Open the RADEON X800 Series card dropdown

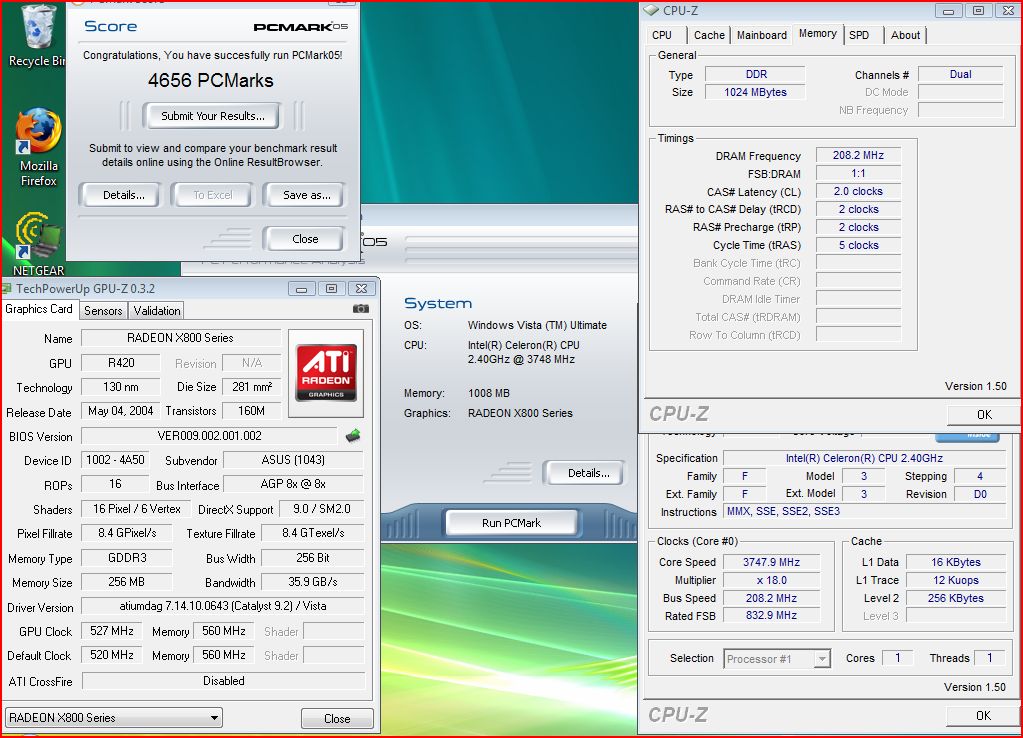[x=114, y=718]
